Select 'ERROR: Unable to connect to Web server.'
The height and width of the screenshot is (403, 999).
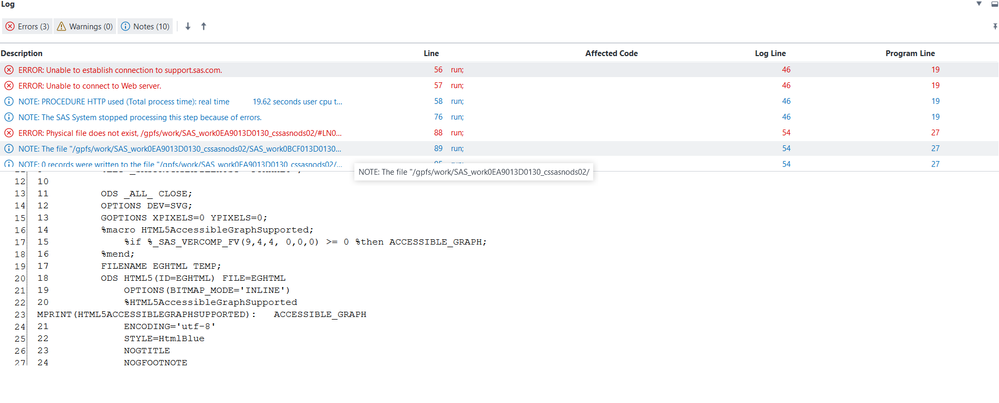[89, 85]
